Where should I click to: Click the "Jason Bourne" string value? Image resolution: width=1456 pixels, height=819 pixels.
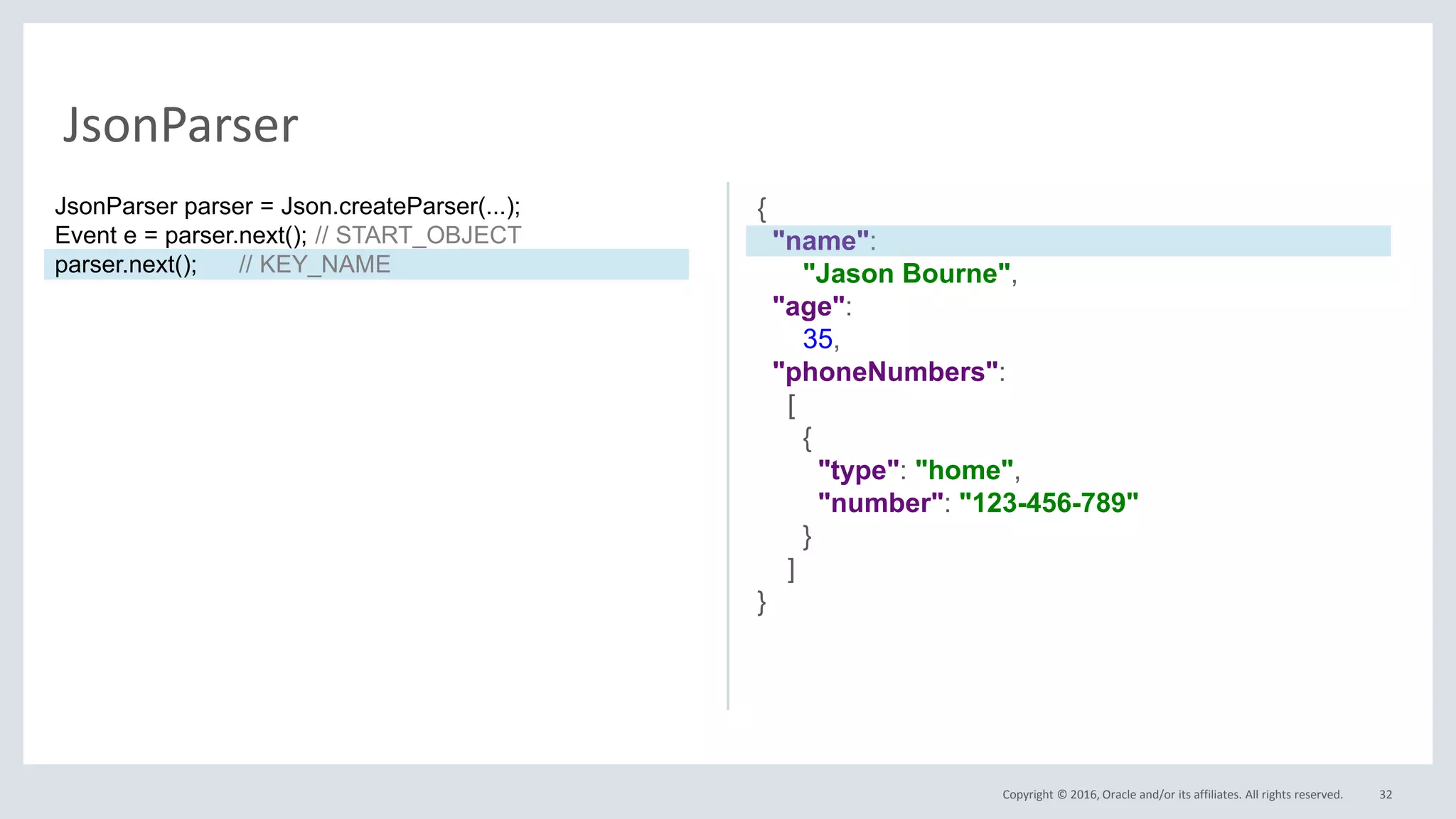pyautogui.click(x=906, y=274)
